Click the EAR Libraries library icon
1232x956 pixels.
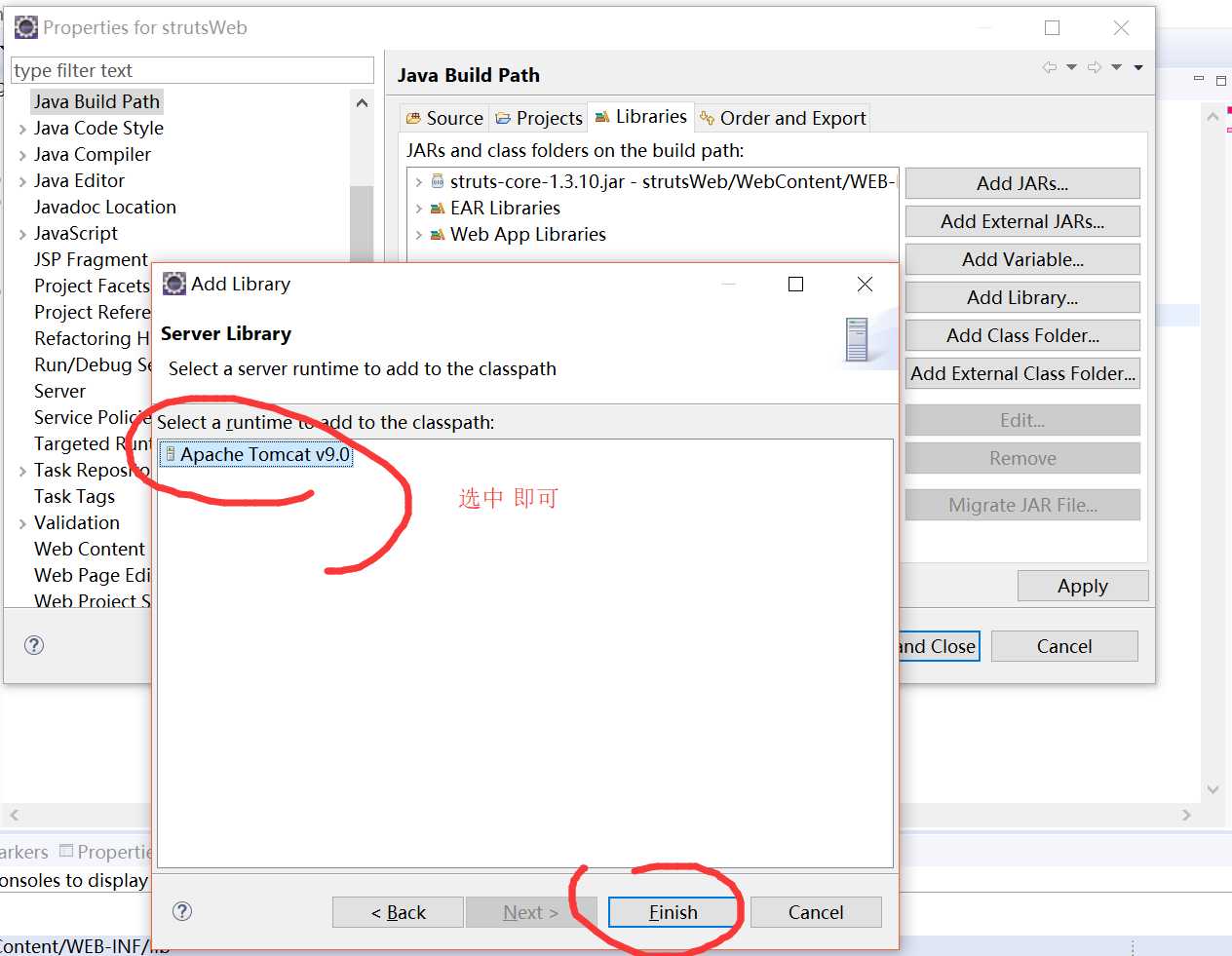click(x=438, y=208)
